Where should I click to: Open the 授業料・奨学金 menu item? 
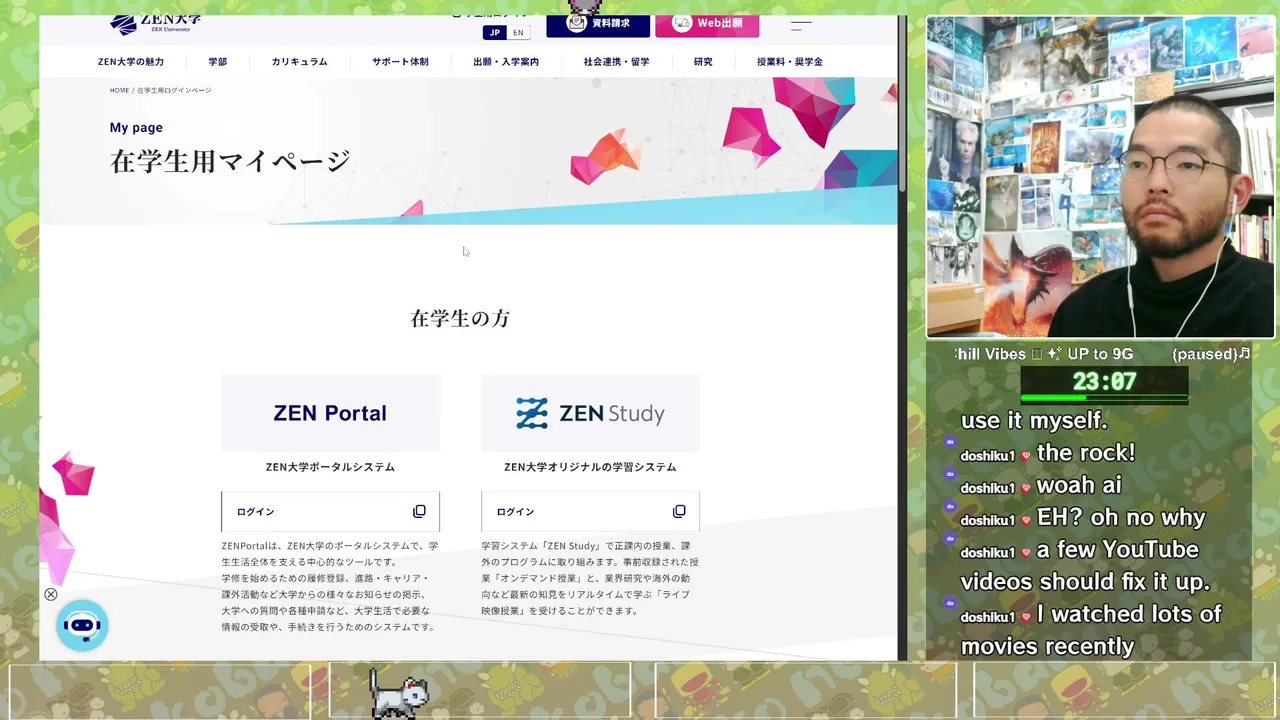(x=790, y=62)
